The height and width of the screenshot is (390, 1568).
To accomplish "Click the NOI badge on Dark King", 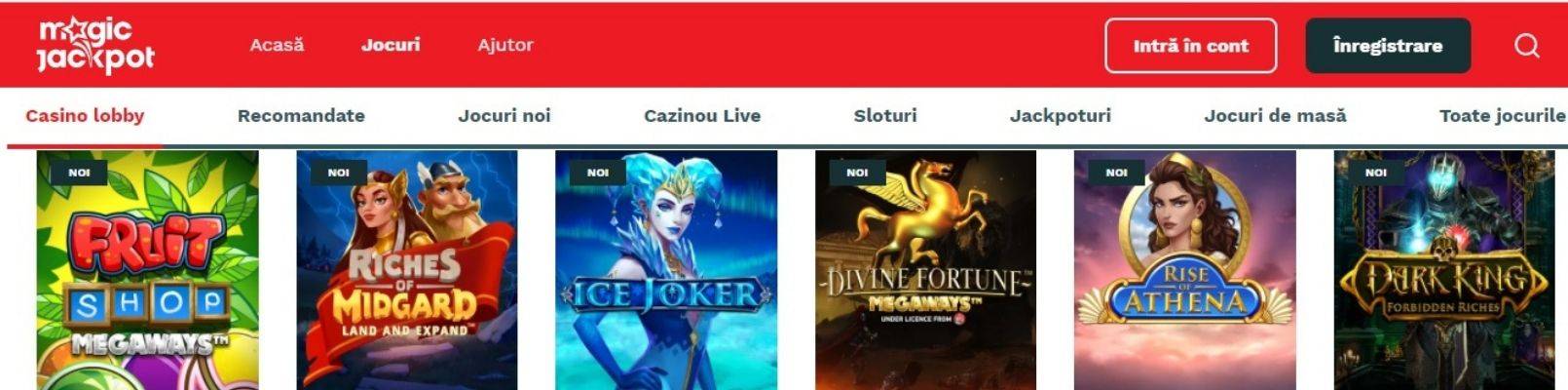I will [x=1375, y=173].
